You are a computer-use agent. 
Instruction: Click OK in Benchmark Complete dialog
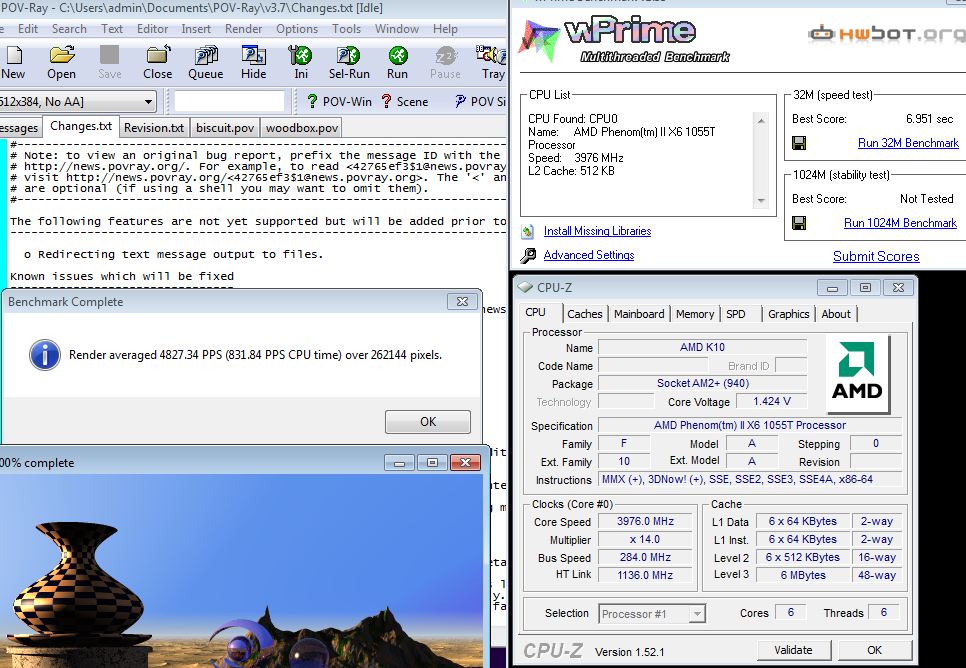click(x=428, y=422)
